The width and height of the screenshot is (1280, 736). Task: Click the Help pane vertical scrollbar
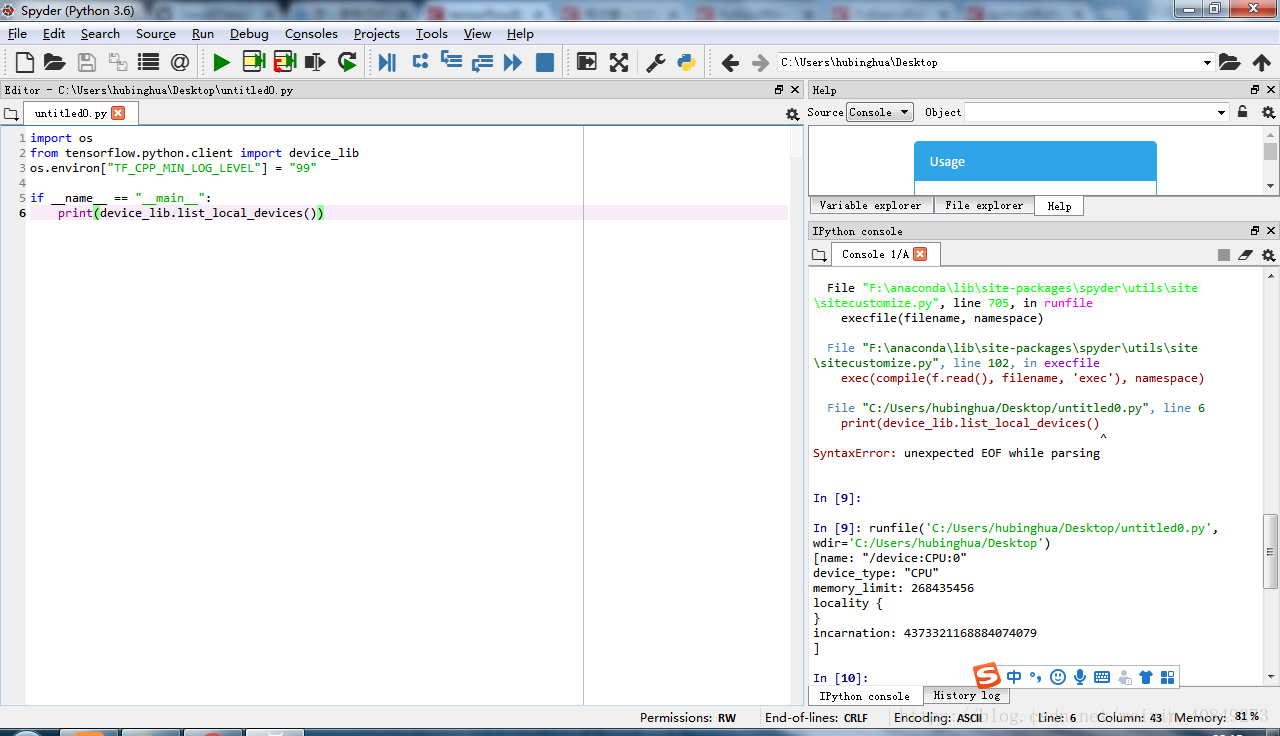[1270, 160]
